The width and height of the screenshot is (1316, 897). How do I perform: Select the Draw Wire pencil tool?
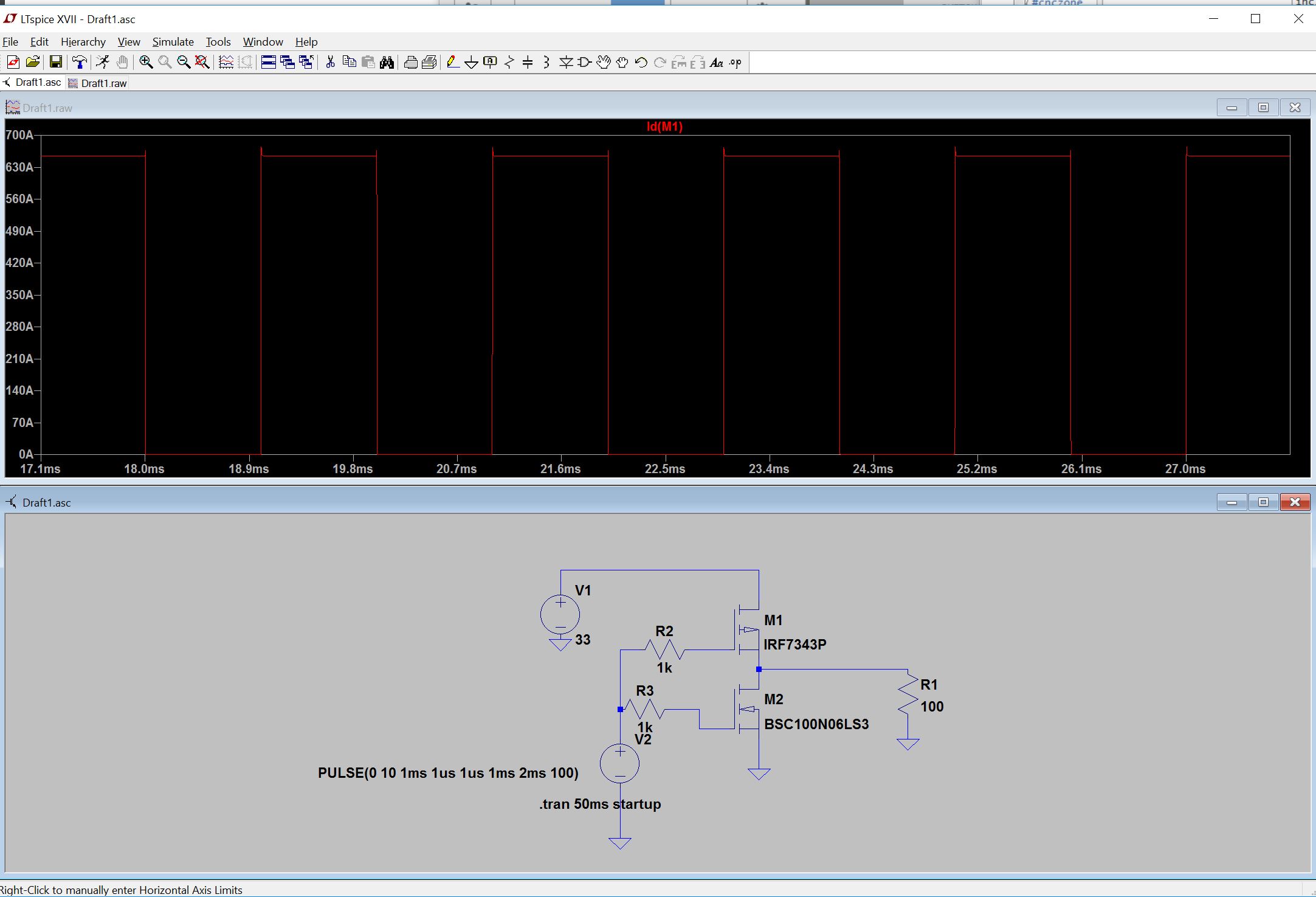point(453,62)
